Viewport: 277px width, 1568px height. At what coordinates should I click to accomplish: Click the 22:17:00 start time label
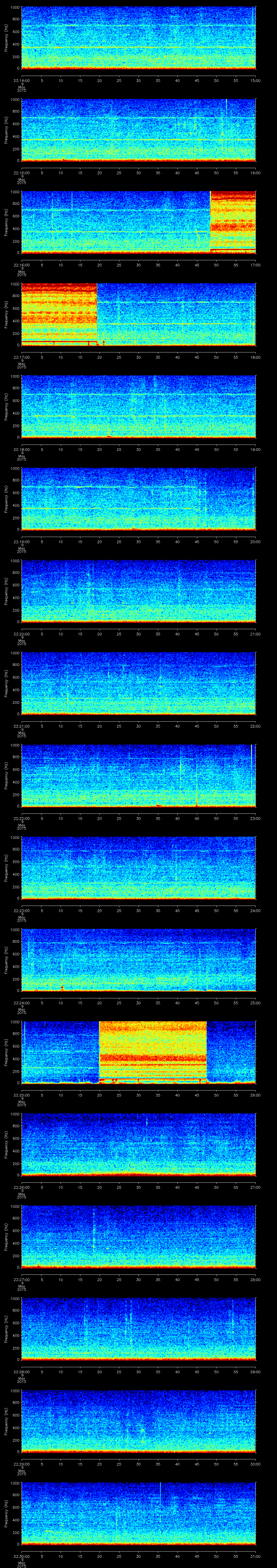pos(21,357)
